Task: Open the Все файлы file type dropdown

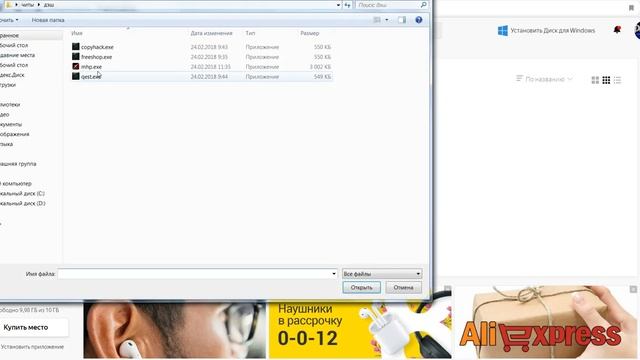Action: [x=382, y=273]
